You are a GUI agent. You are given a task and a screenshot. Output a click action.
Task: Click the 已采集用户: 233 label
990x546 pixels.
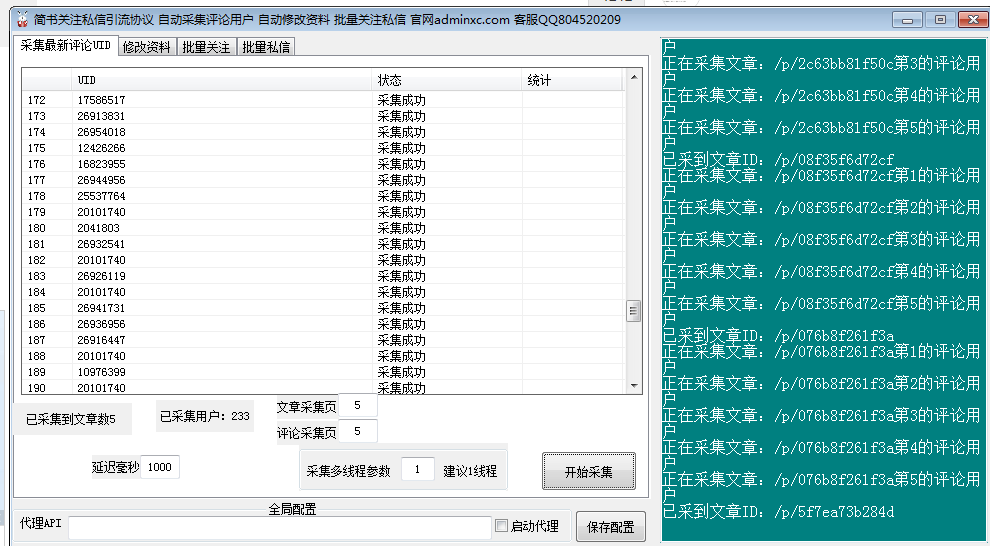click(x=205, y=416)
